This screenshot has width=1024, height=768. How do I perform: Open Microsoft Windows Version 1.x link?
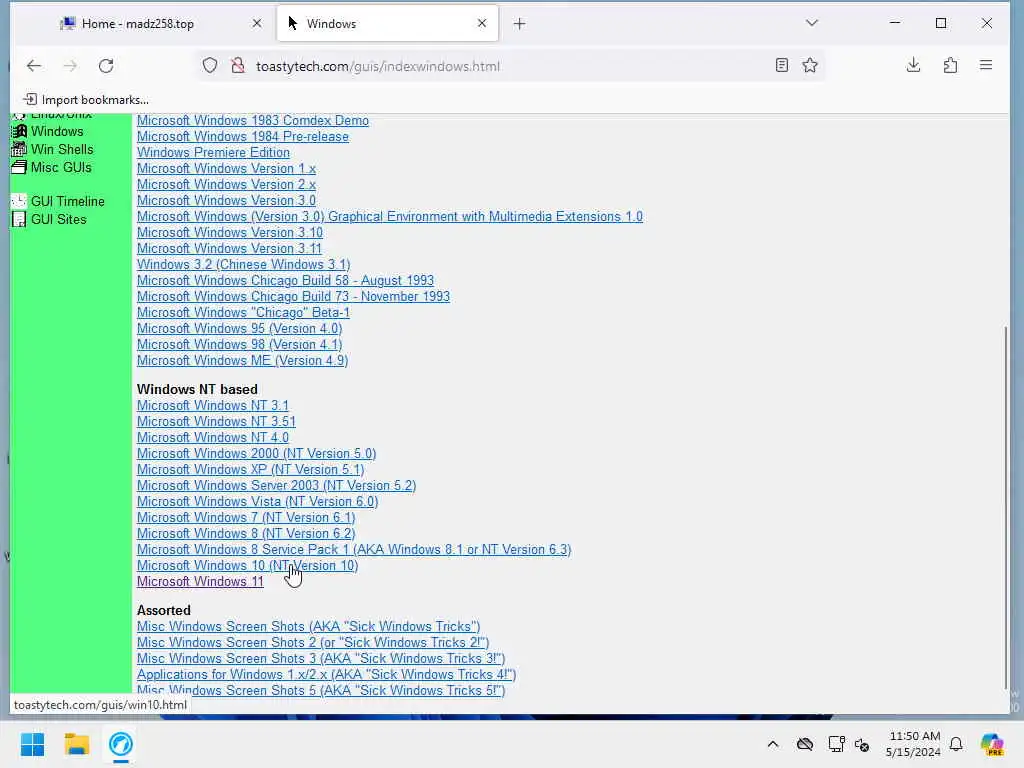point(226,168)
